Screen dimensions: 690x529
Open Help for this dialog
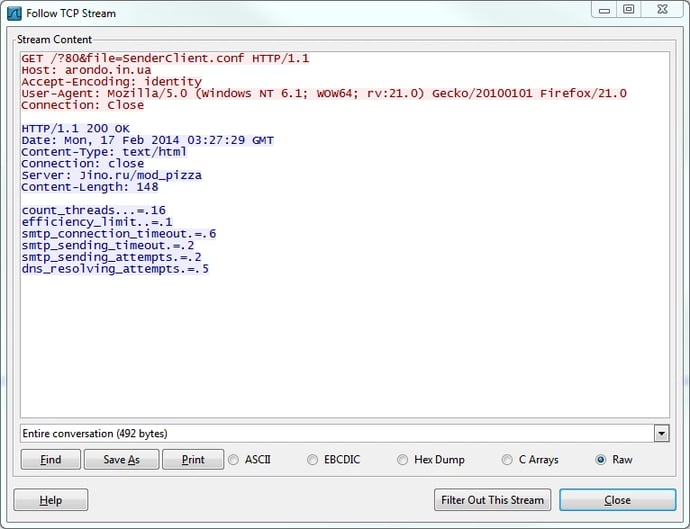50,500
